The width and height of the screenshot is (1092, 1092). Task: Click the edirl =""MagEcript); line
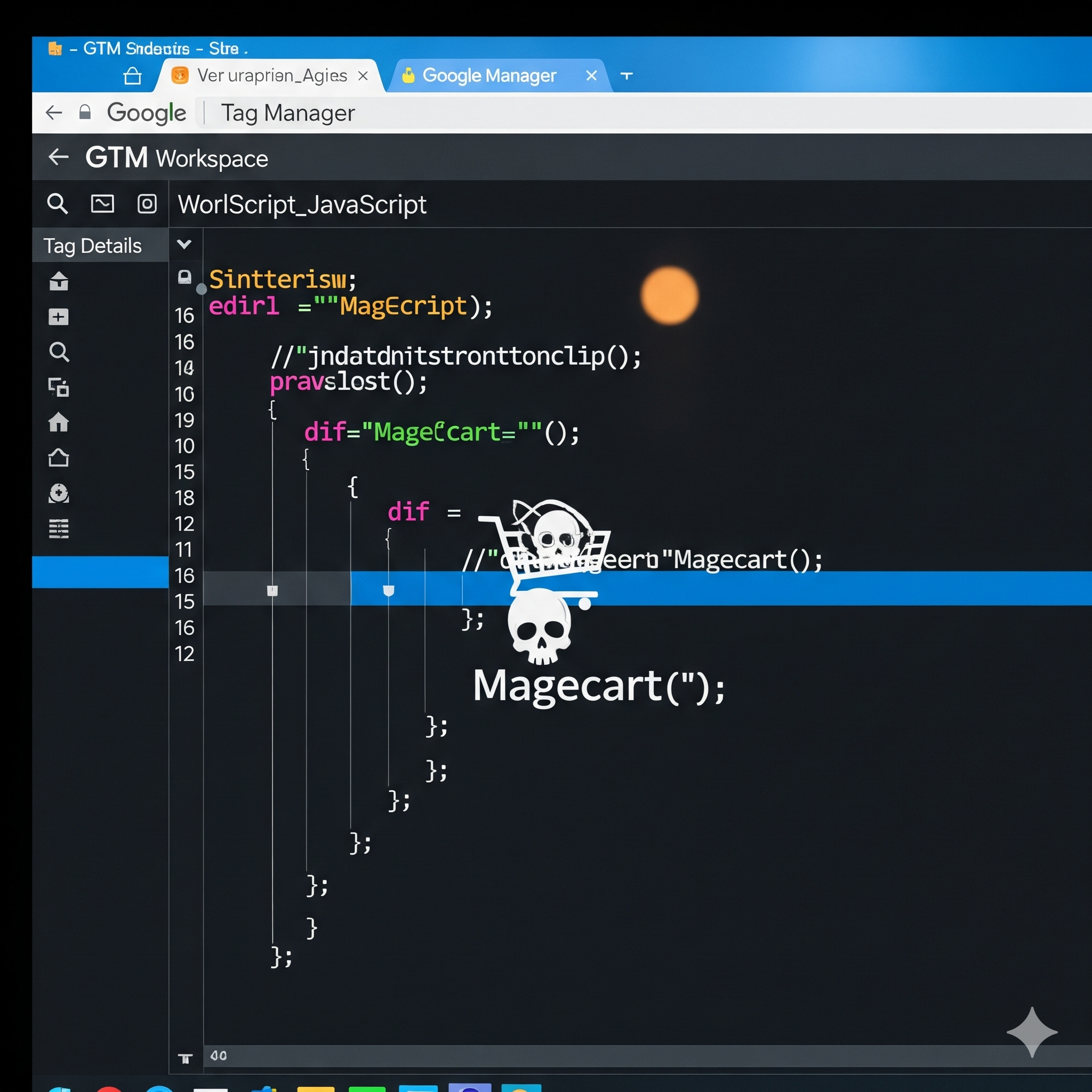pyautogui.click(x=350, y=307)
